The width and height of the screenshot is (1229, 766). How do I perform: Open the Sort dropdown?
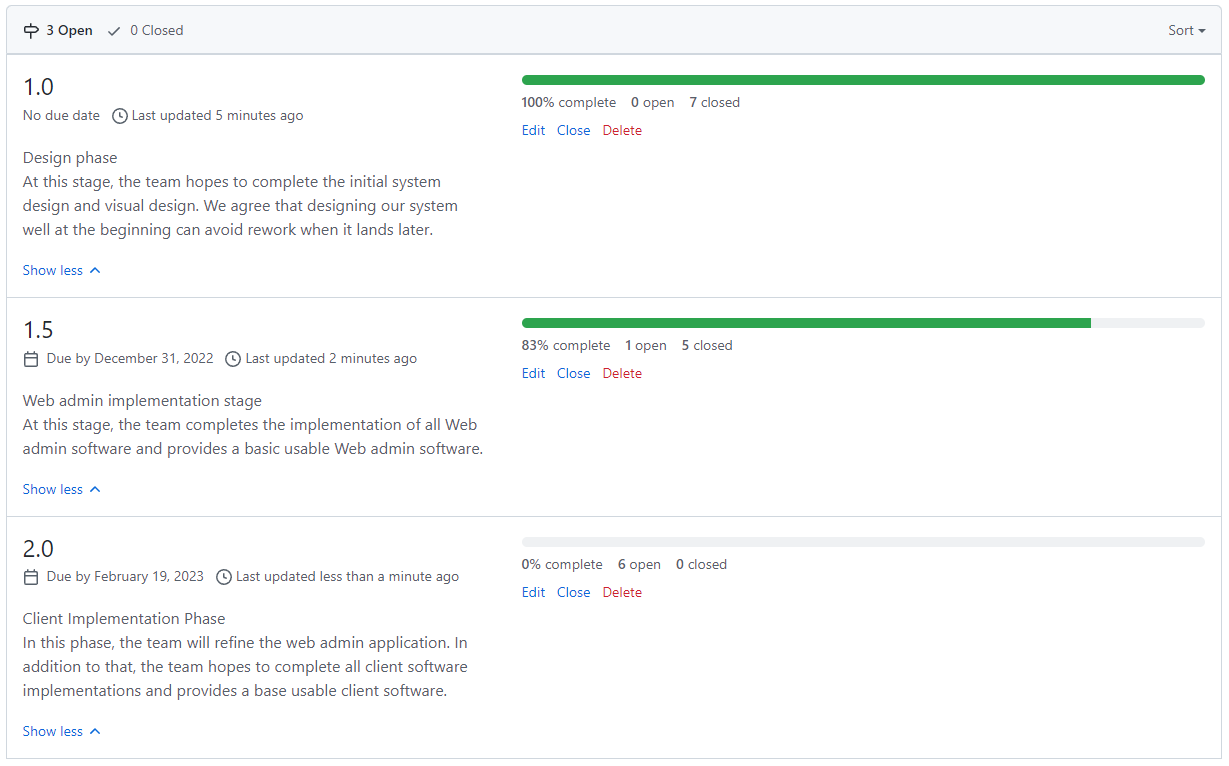[x=1185, y=30]
